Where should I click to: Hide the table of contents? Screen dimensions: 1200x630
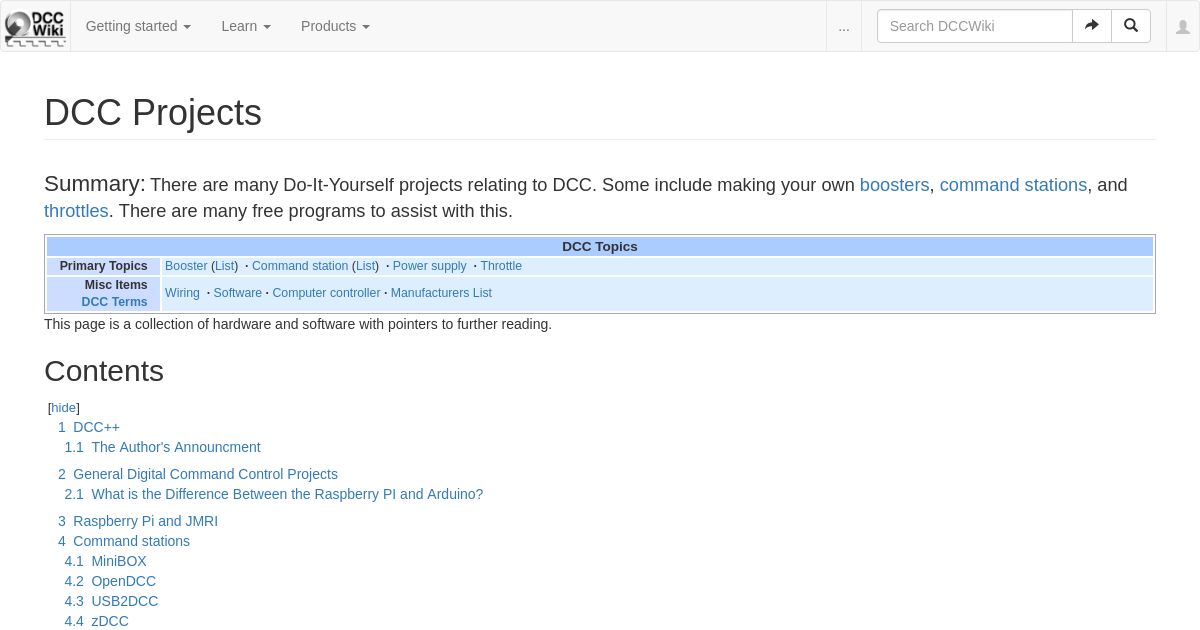coord(63,408)
